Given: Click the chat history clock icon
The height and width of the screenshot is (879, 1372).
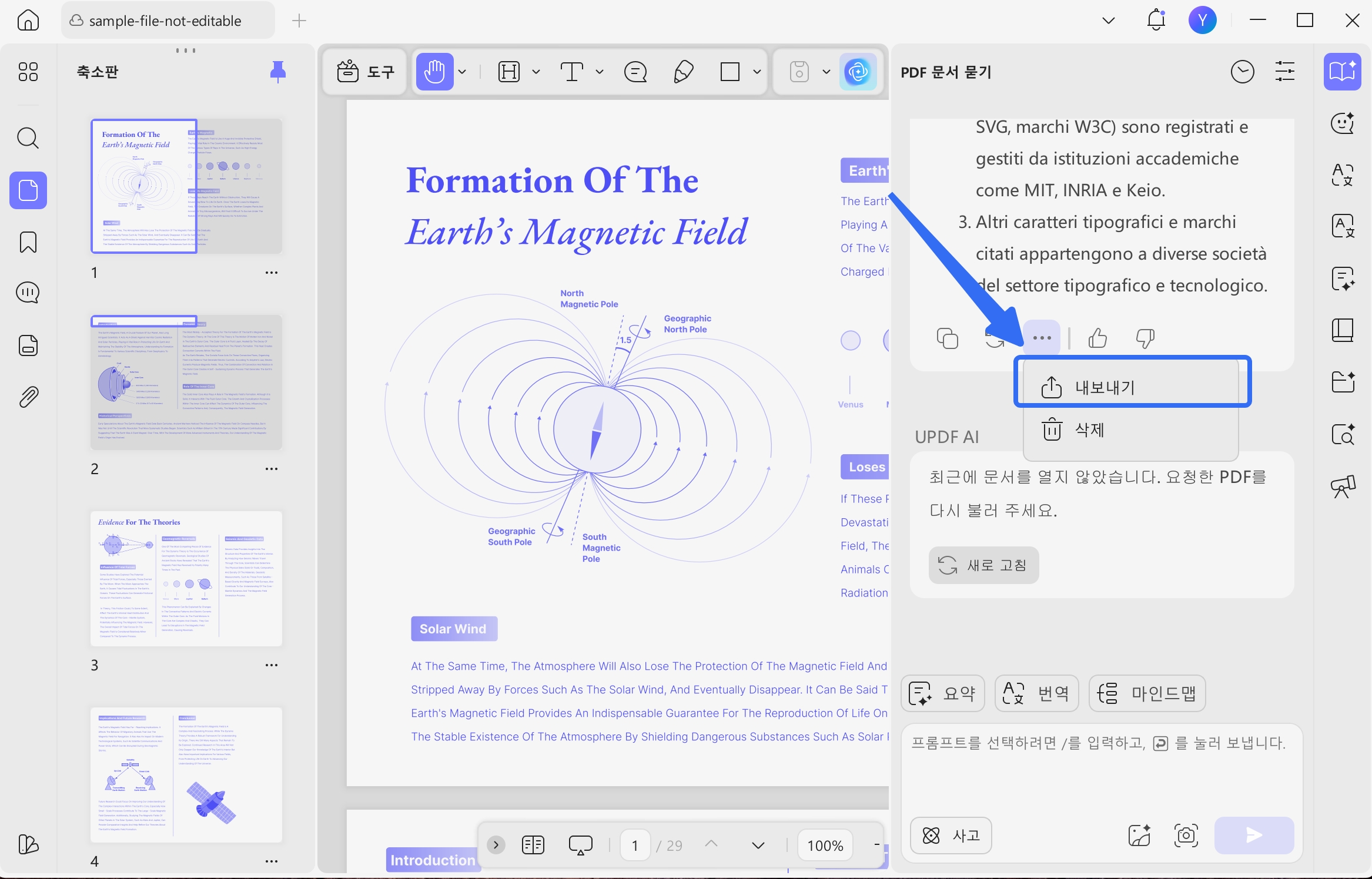Looking at the screenshot, I should click(1242, 72).
